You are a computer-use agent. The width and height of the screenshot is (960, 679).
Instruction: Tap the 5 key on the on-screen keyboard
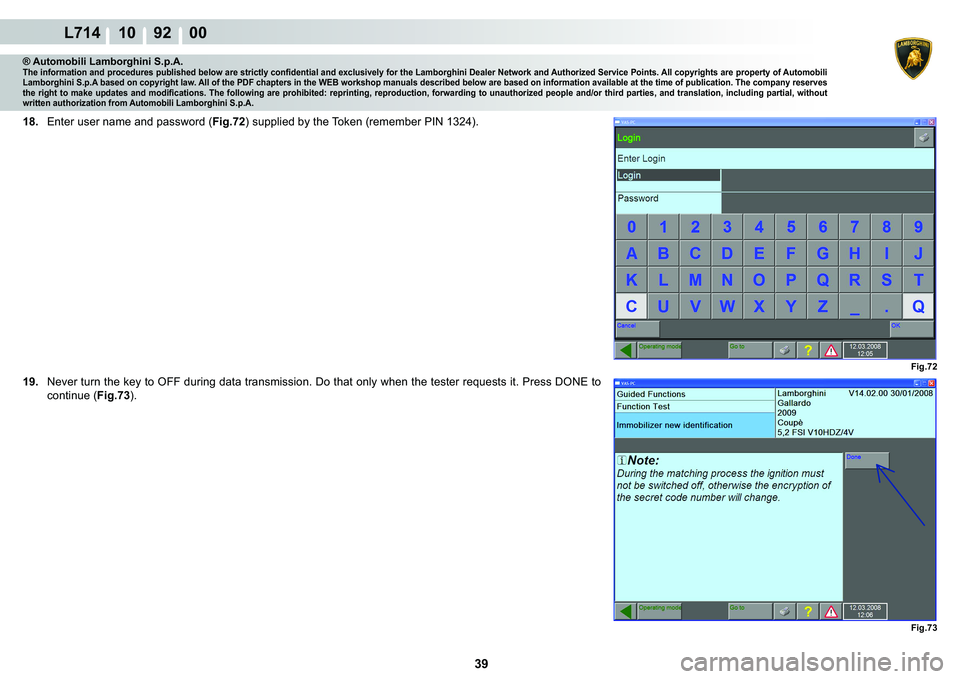791,227
